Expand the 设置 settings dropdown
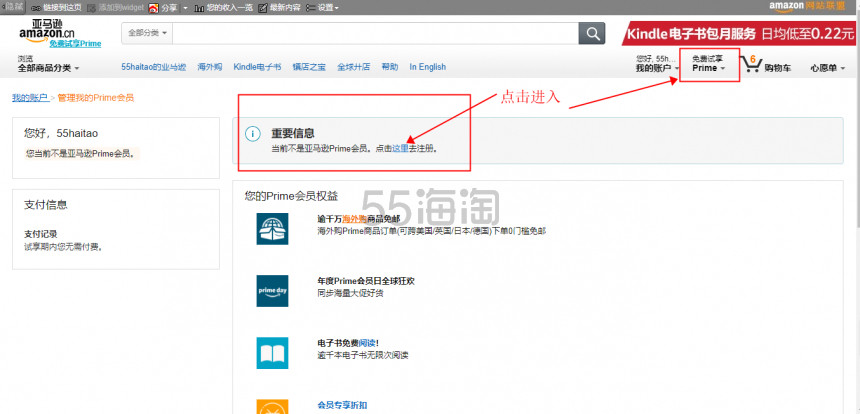 328,8
